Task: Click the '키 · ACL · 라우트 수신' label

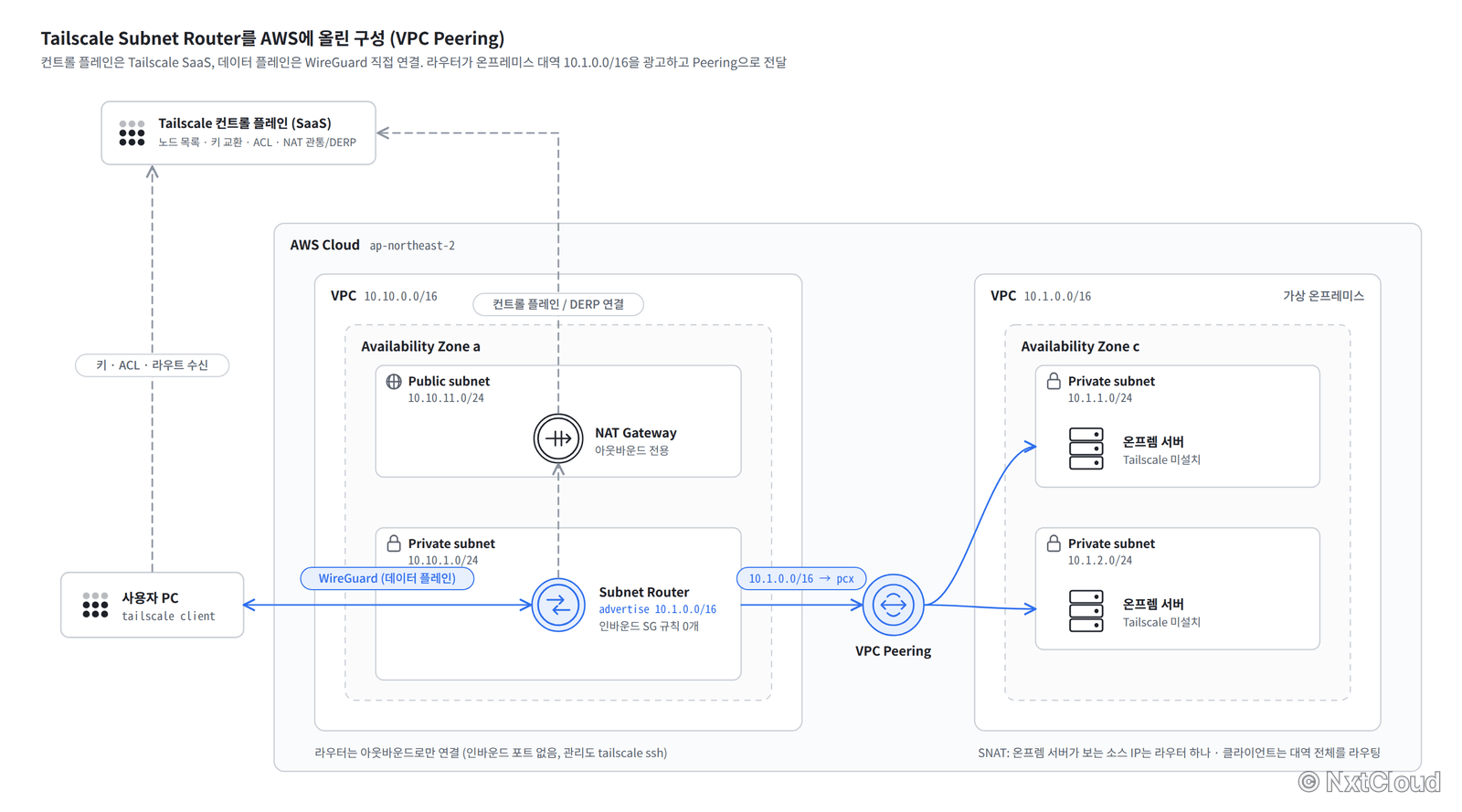Action: point(153,365)
